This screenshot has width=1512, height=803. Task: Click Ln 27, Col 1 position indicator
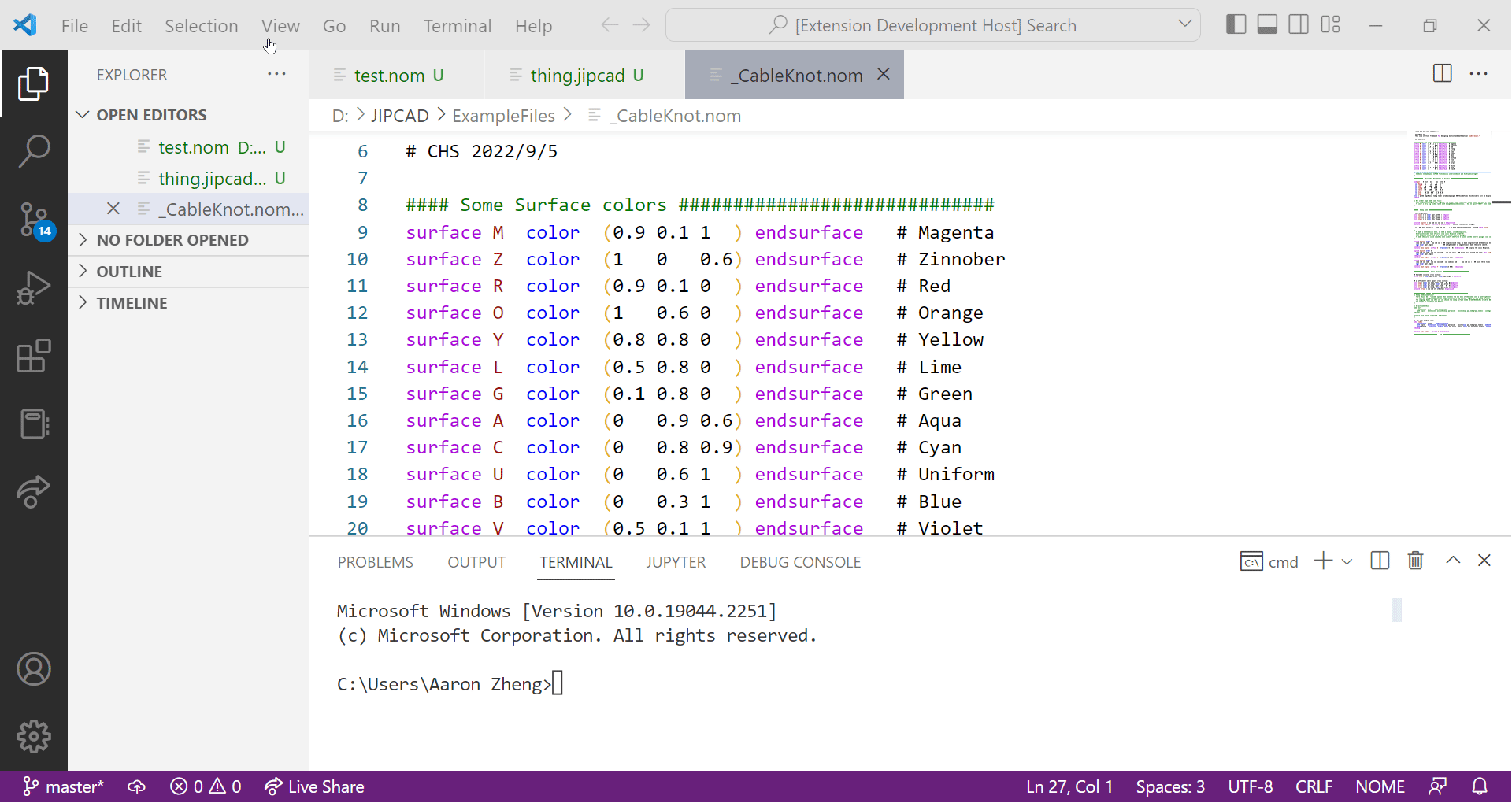tap(1069, 786)
